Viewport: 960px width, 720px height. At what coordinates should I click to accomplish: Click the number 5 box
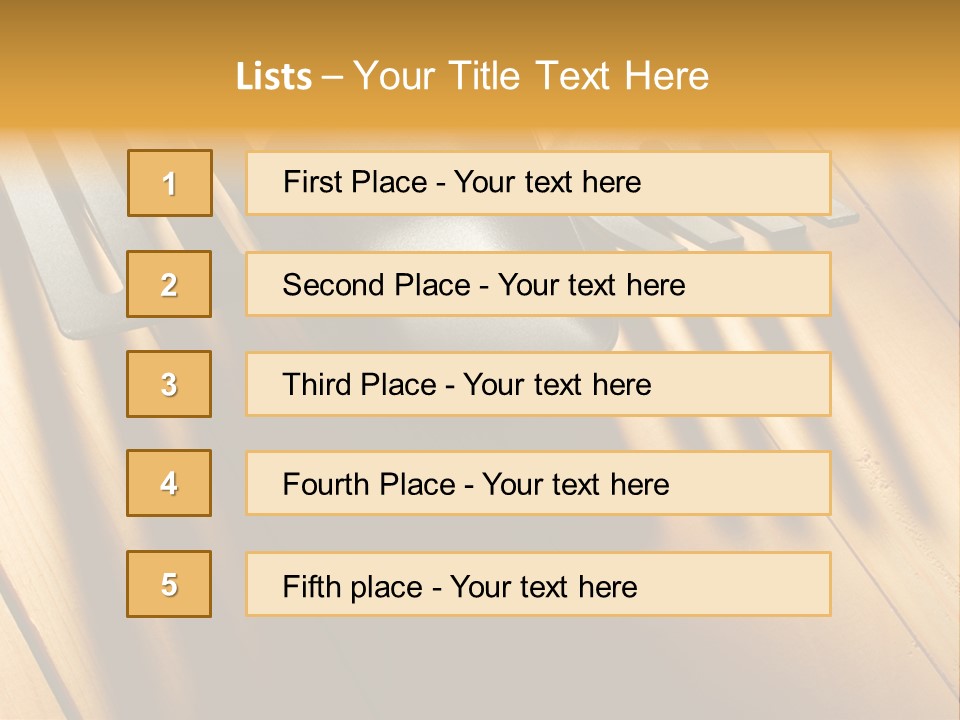pos(169,584)
